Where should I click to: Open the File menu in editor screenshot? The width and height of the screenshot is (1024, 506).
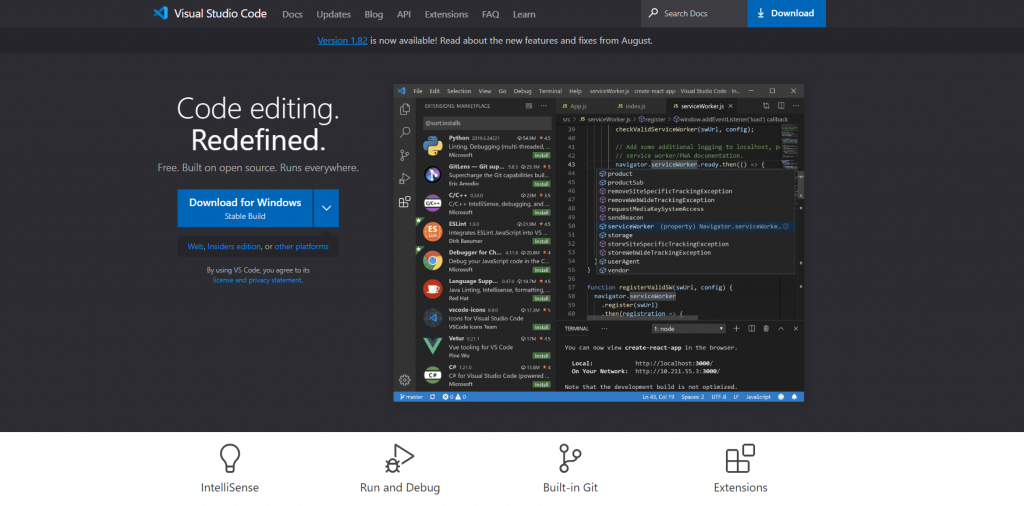tap(418, 91)
